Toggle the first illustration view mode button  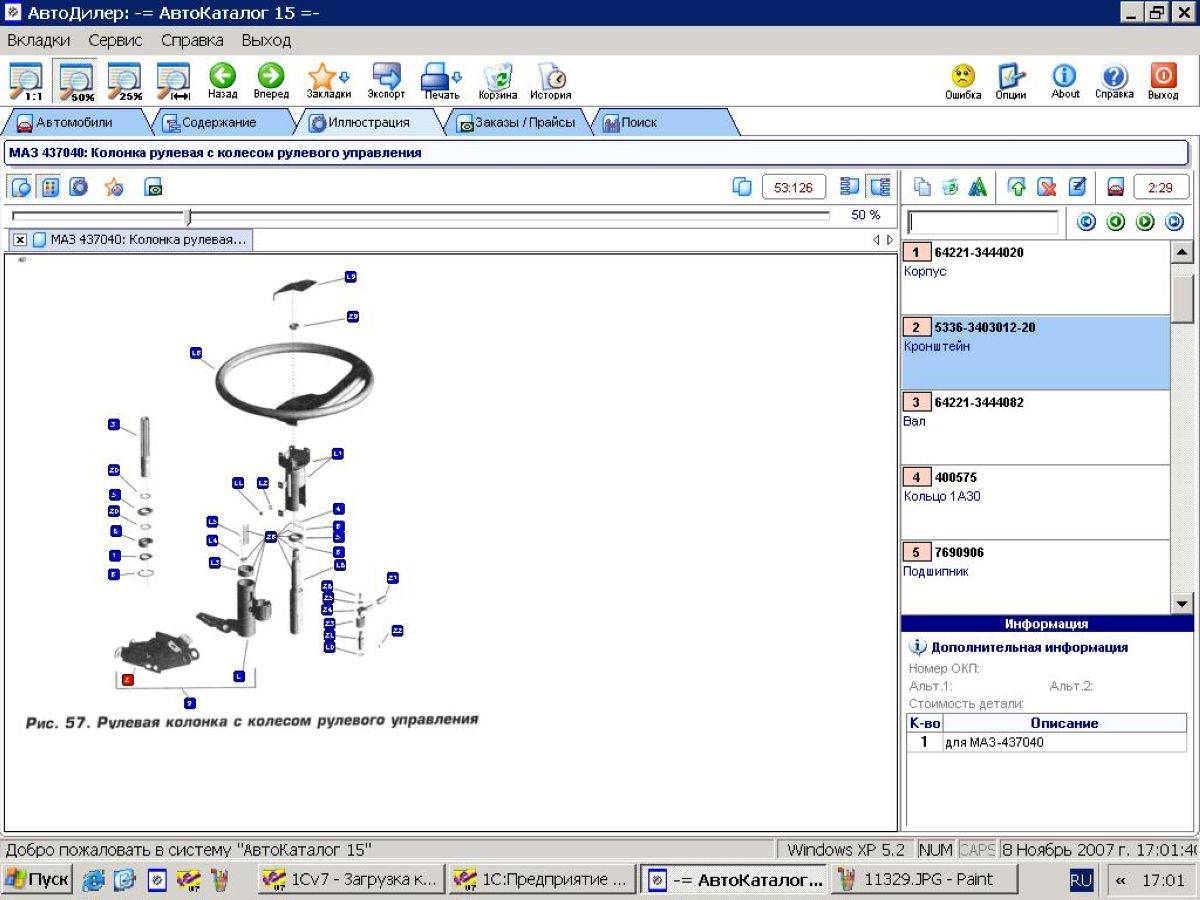[x=21, y=187]
